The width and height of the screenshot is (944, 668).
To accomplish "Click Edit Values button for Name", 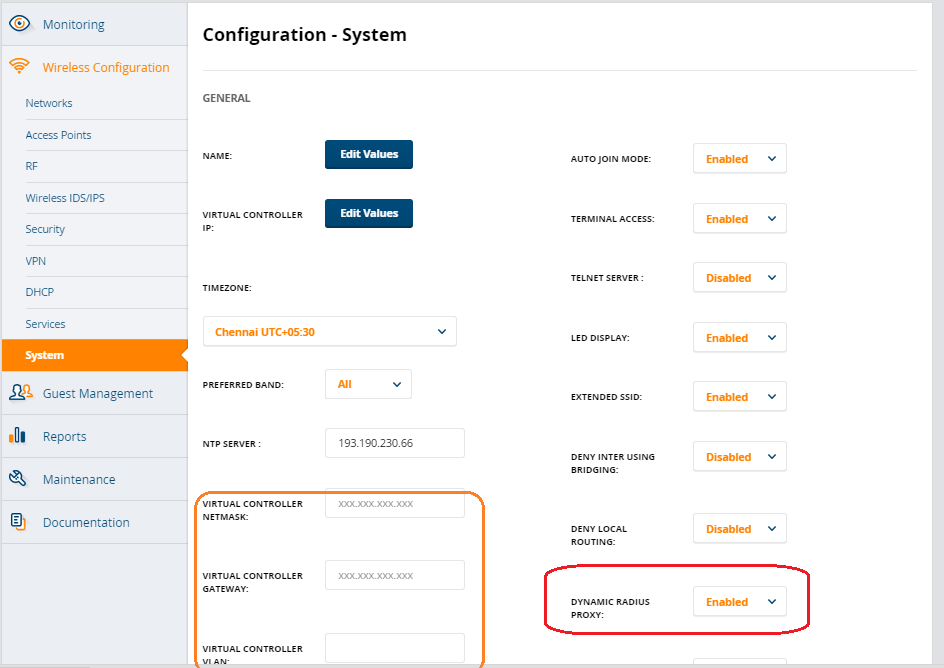I will [368, 154].
